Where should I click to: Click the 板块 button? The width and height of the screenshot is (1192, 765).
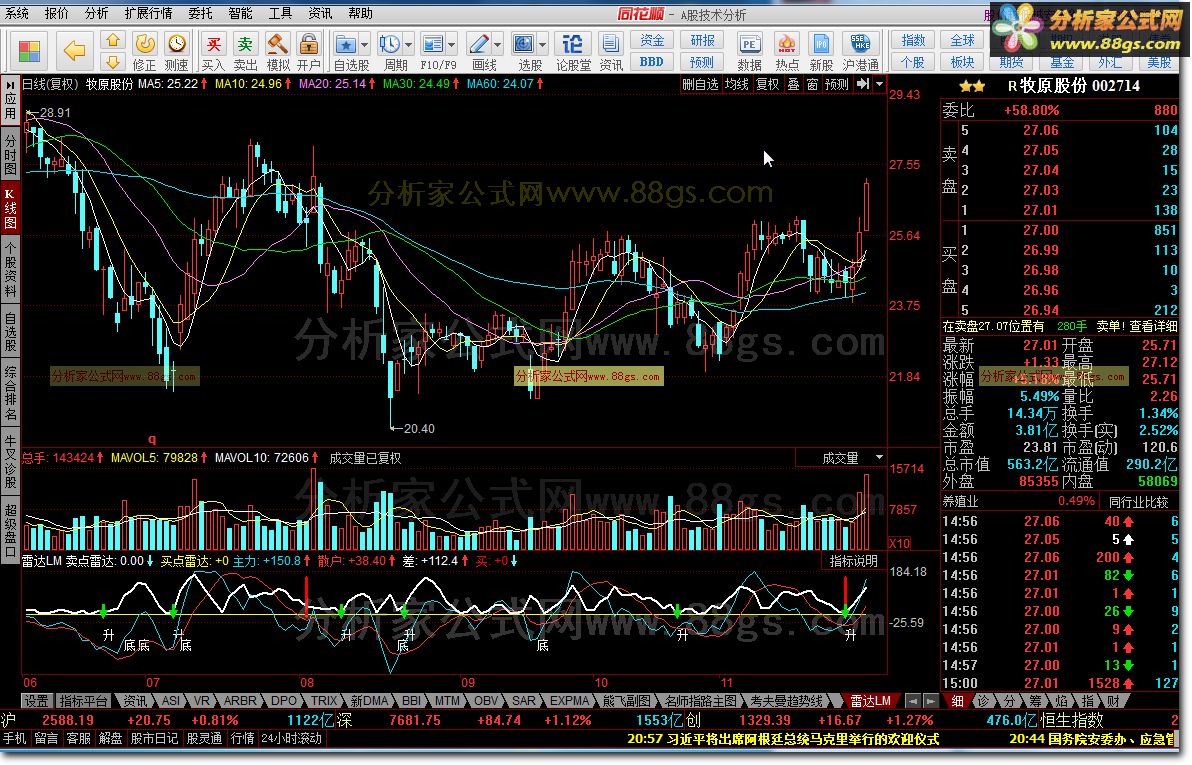[x=962, y=62]
